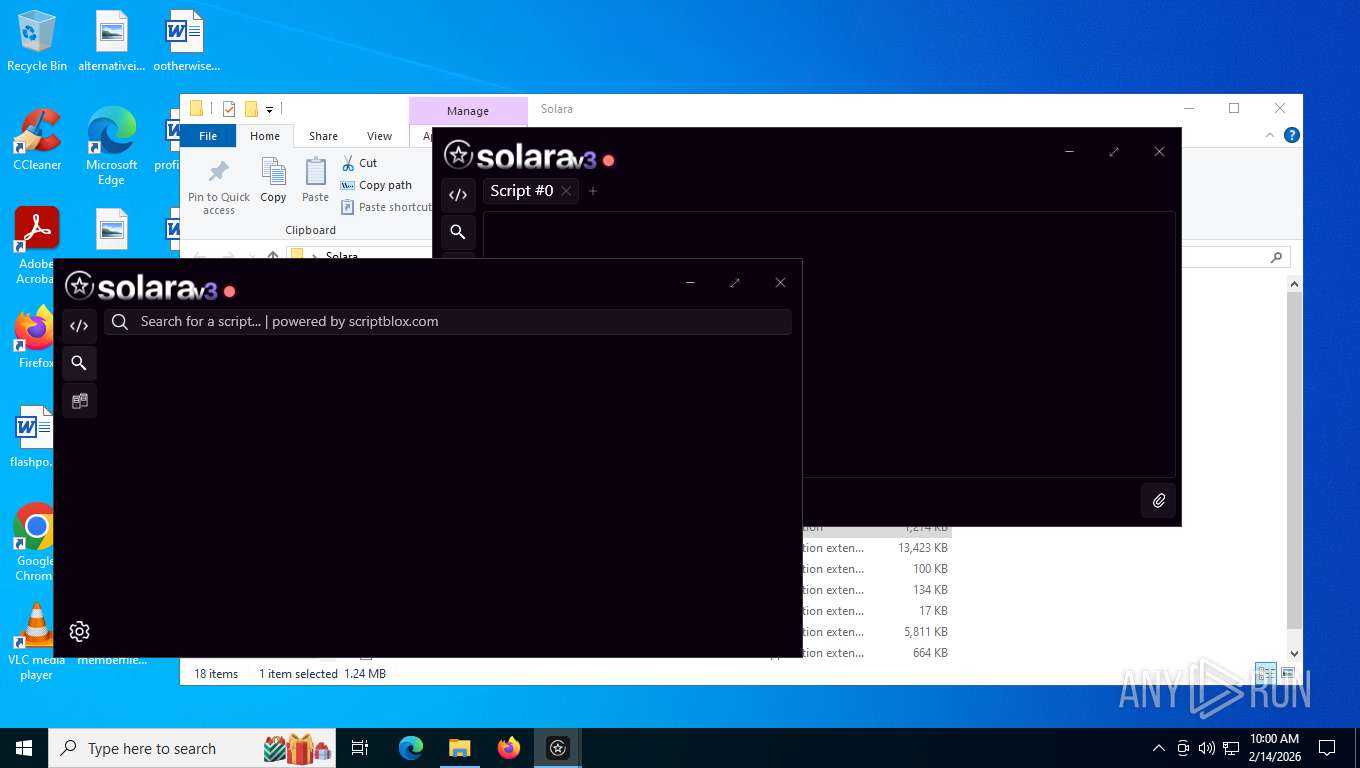The width and height of the screenshot is (1360, 768).
Task: Open the Manage contextual tab
Action: tap(468, 111)
